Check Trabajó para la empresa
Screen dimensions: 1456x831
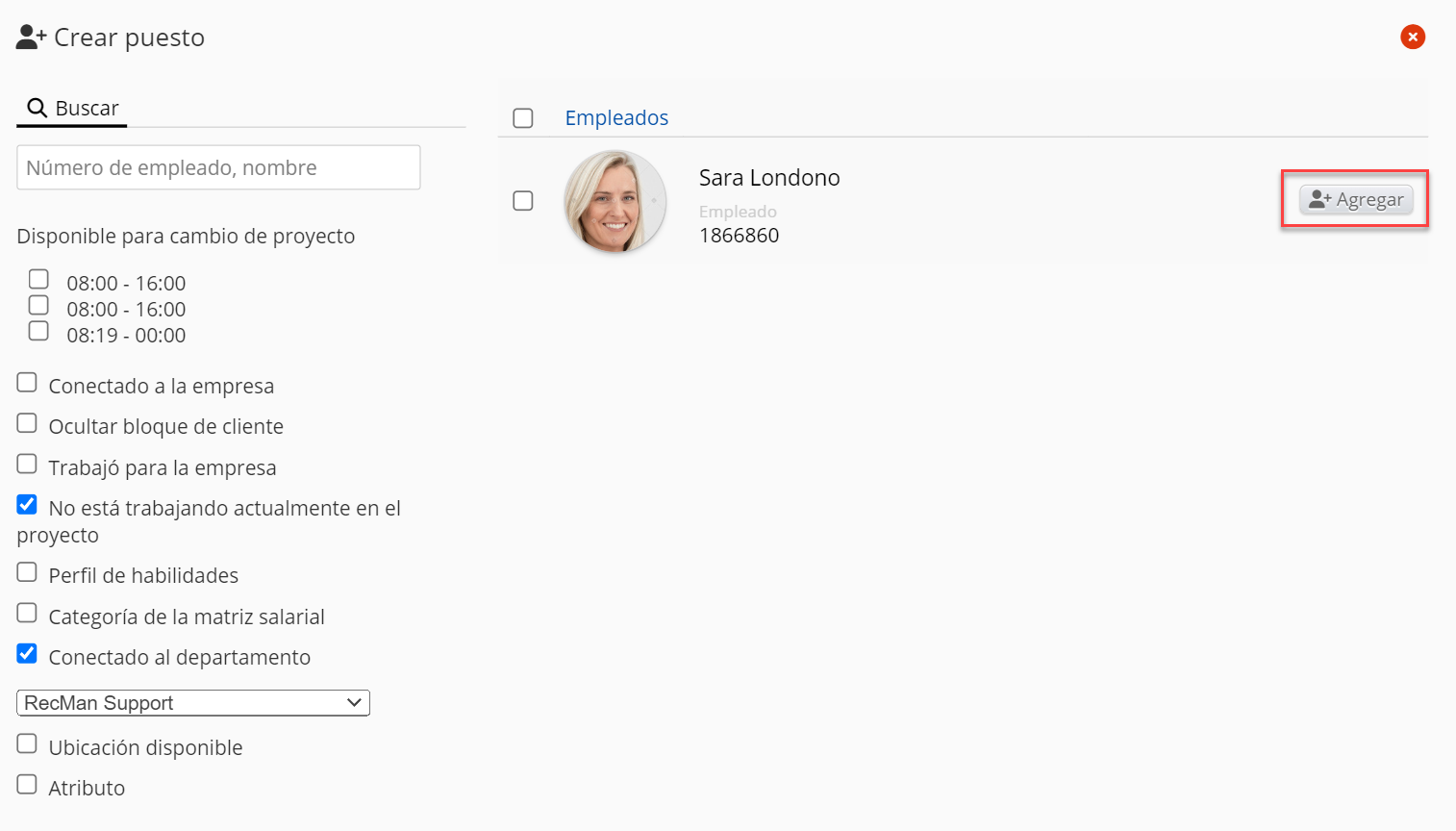point(27,465)
